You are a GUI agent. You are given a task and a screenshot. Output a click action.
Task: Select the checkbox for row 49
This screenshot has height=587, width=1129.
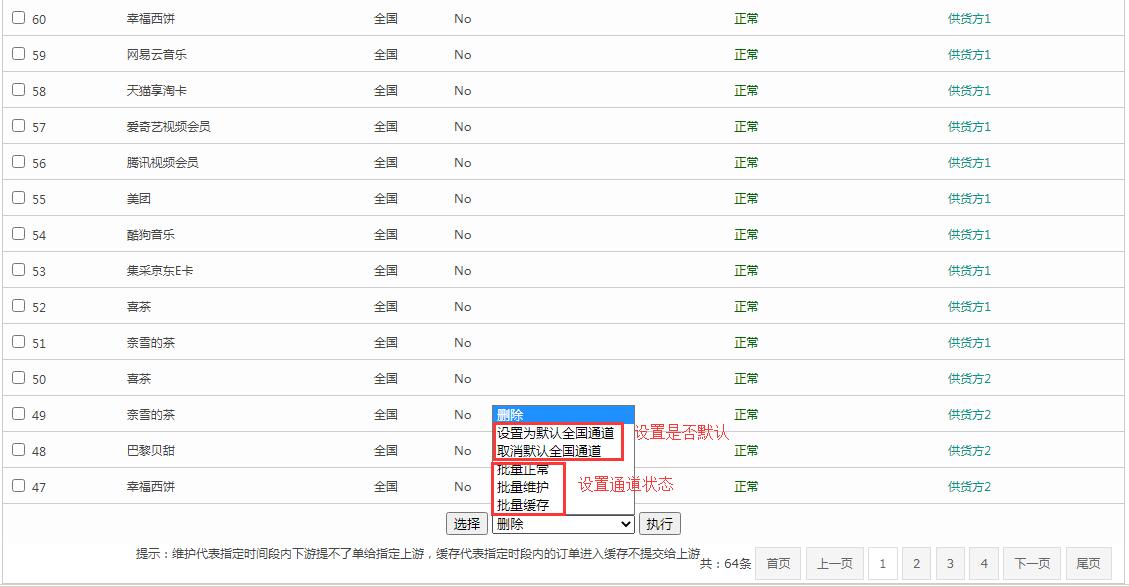pyautogui.click(x=19, y=414)
